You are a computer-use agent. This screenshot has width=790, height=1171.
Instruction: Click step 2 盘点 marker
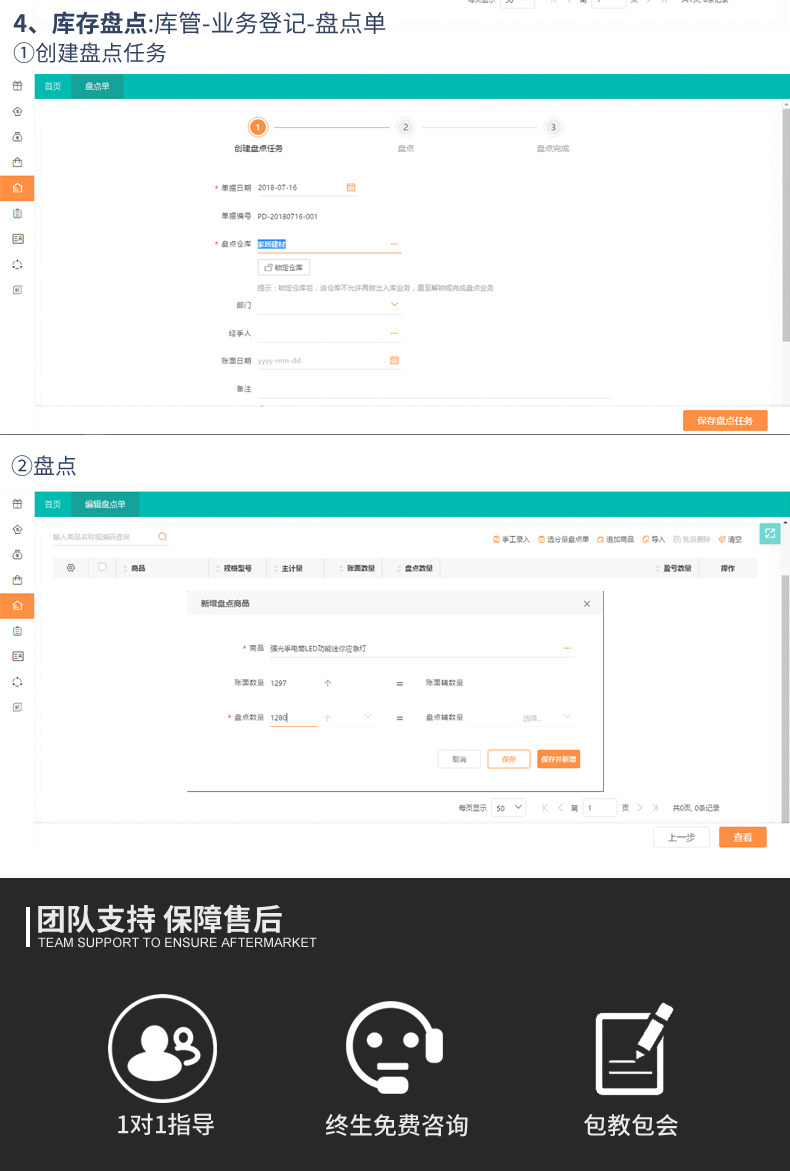405,127
